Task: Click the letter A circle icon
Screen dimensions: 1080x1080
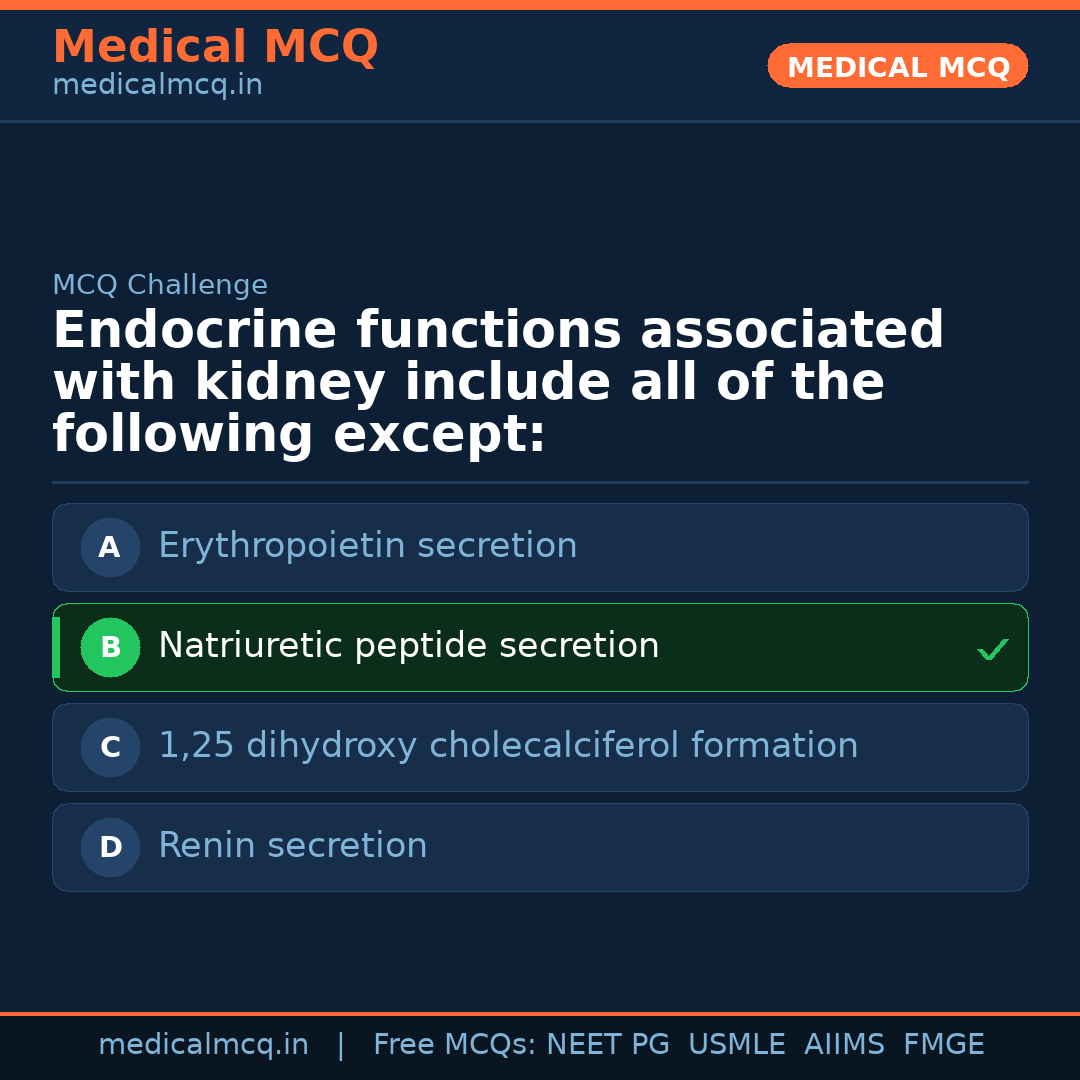Action: [110, 547]
